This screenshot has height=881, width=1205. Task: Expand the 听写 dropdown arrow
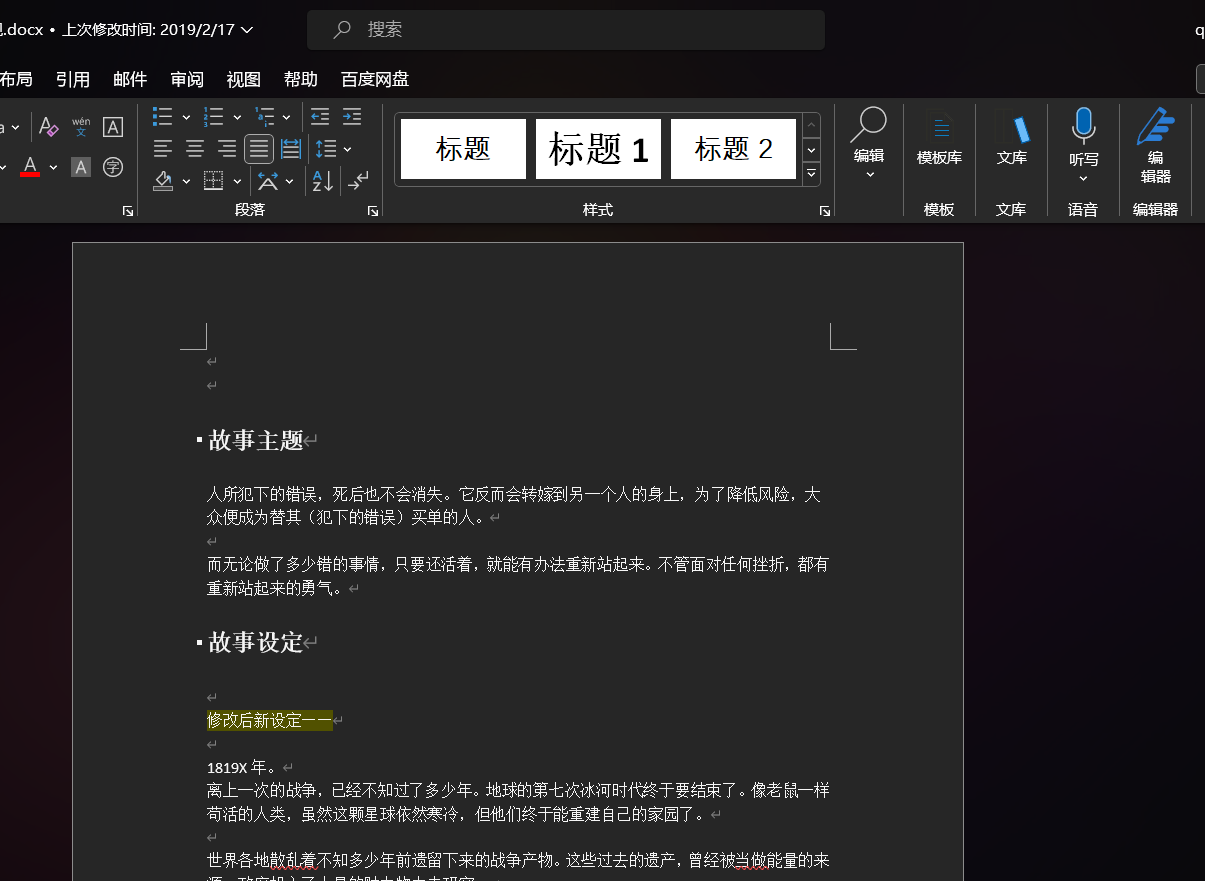click(x=1083, y=179)
